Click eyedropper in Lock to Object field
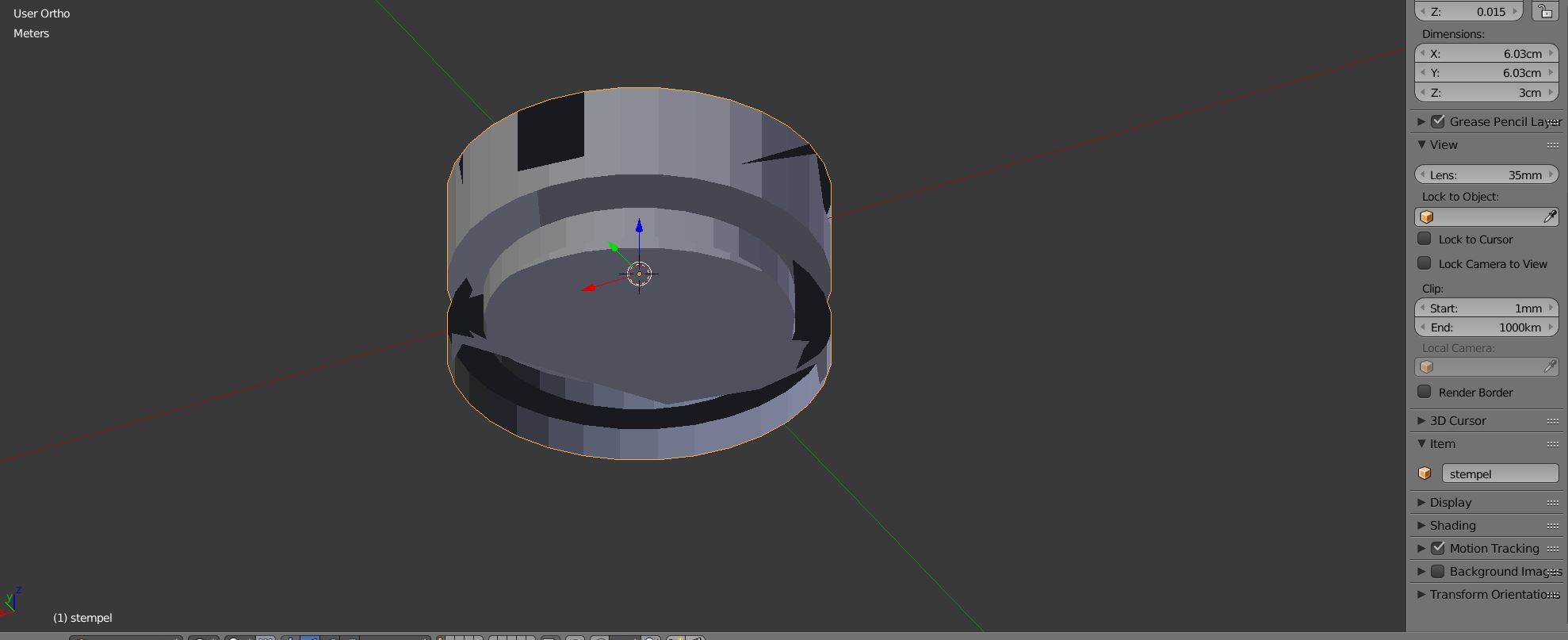The height and width of the screenshot is (640, 1568). [x=1549, y=217]
